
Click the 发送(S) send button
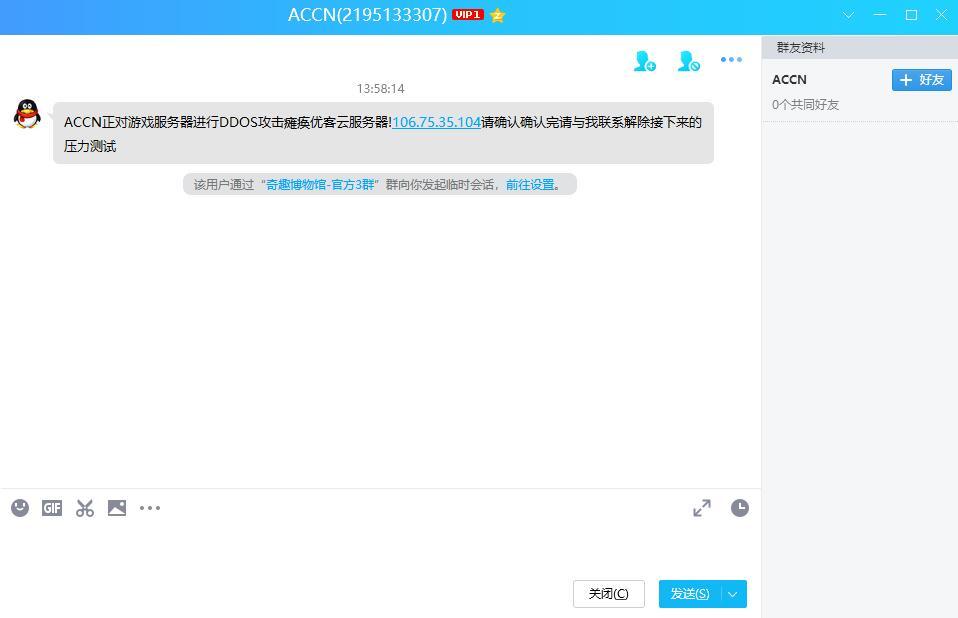690,594
